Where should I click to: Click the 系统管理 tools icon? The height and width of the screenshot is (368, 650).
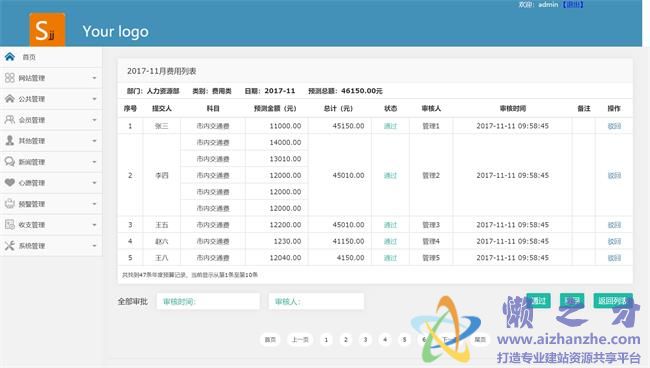tap(10, 246)
